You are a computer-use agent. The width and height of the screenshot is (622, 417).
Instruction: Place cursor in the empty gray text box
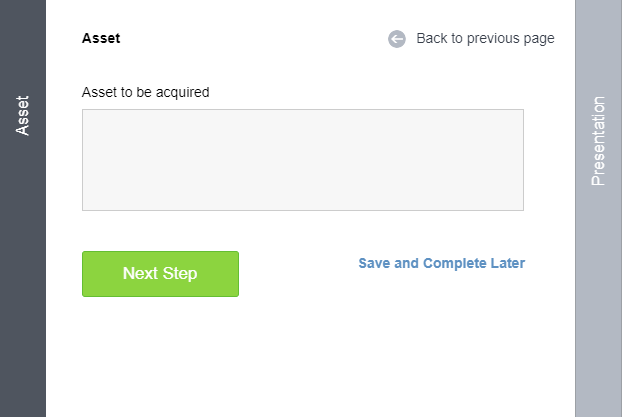pos(303,160)
